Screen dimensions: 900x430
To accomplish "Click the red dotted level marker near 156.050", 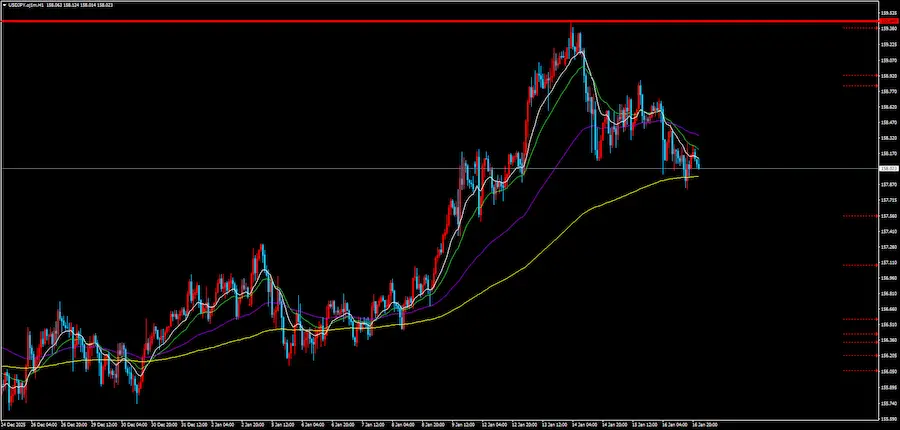I will click(858, 372).
